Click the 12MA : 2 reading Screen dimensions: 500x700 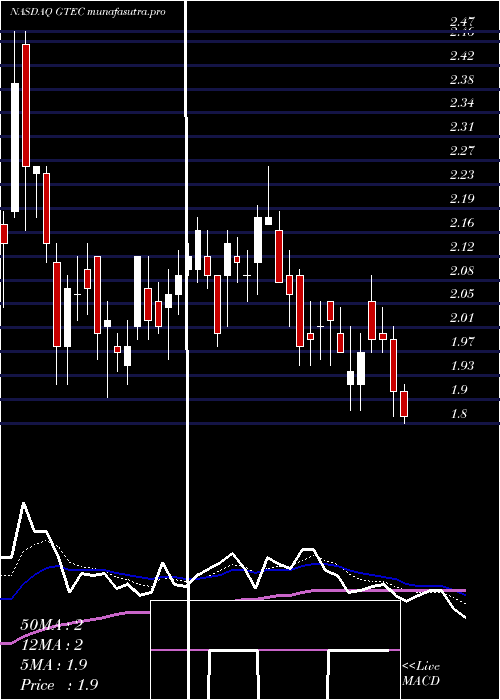pos(52,645)
